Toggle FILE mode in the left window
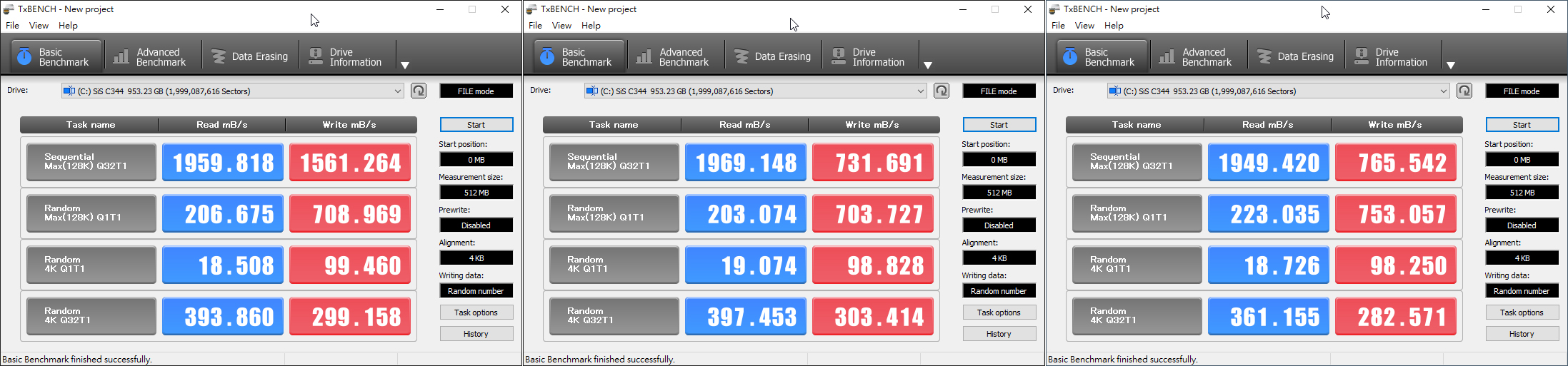Image resolution: width=1568 pixels, height=366 pixels. tap(476, 91)
